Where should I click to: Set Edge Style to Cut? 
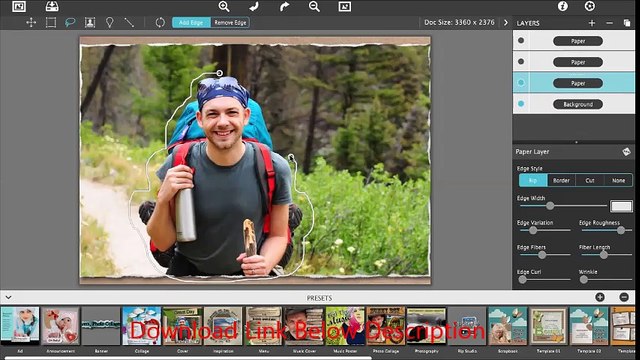[590, 180]
